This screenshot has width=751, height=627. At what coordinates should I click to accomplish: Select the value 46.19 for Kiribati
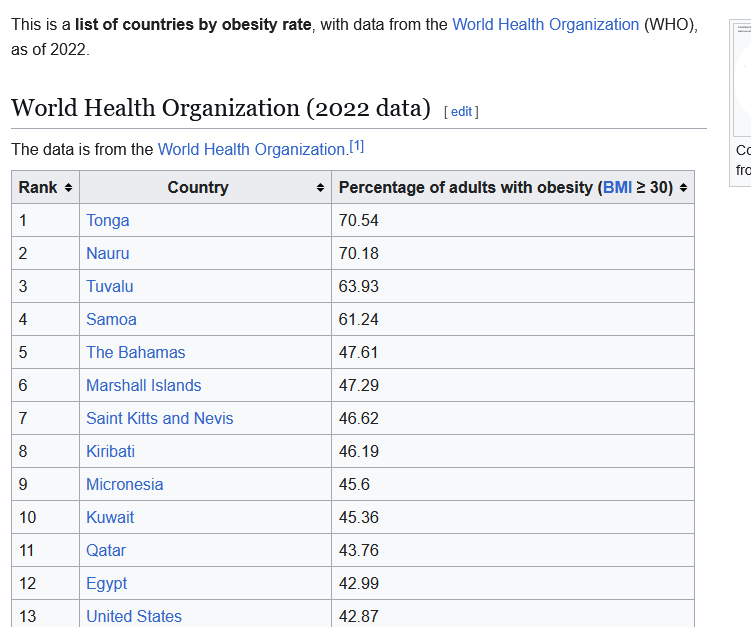[359, 452]
